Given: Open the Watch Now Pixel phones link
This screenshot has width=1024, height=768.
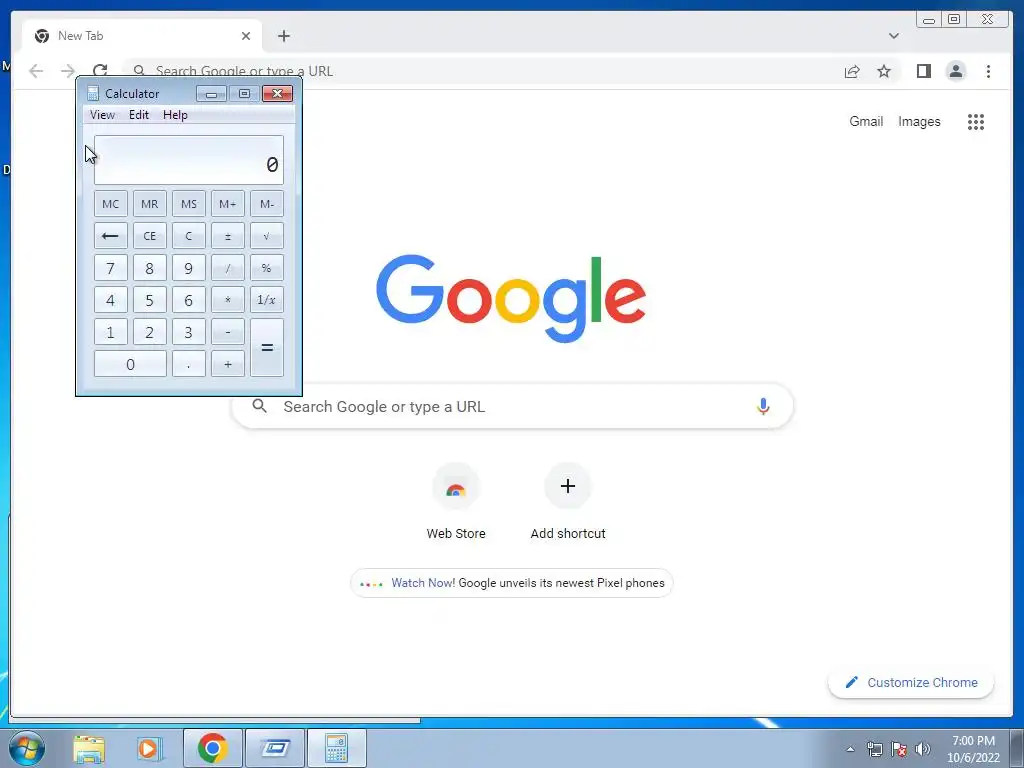Looking at the screenshot, I should [x=512, y=583].
